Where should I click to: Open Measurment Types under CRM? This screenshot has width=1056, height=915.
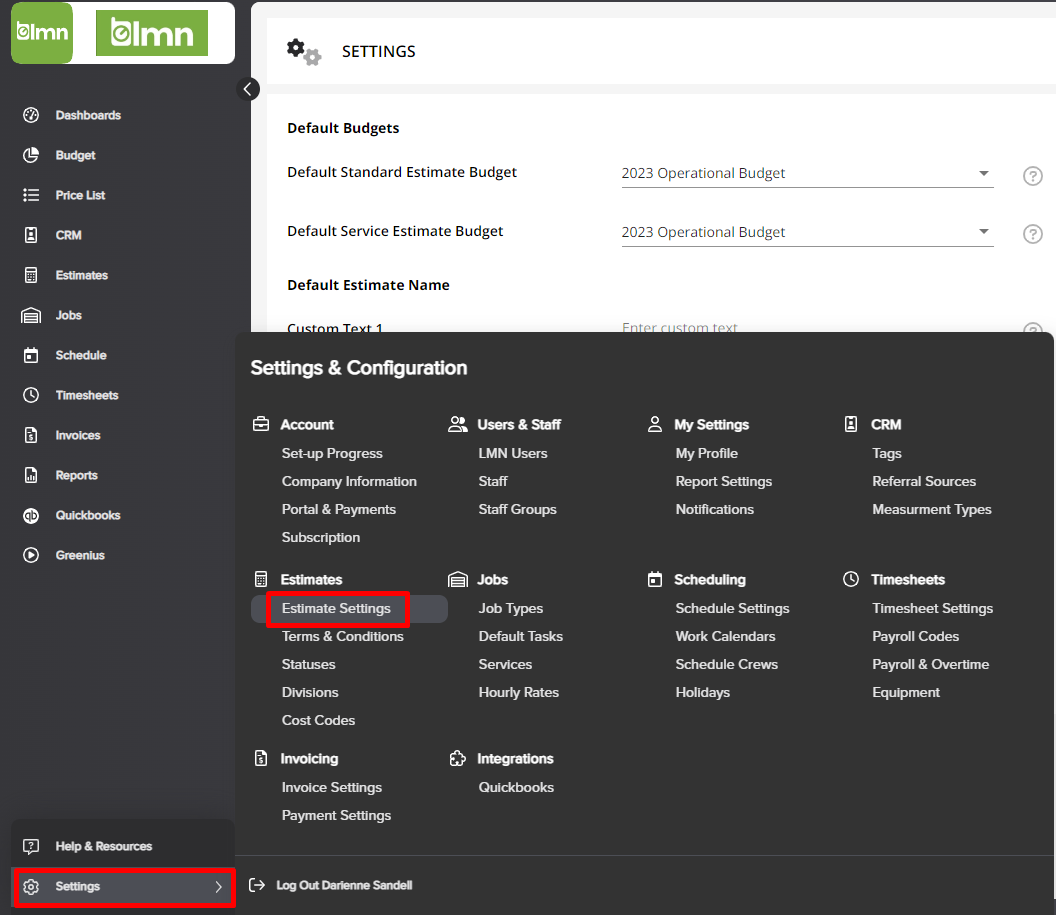click(x=931, y=510)
